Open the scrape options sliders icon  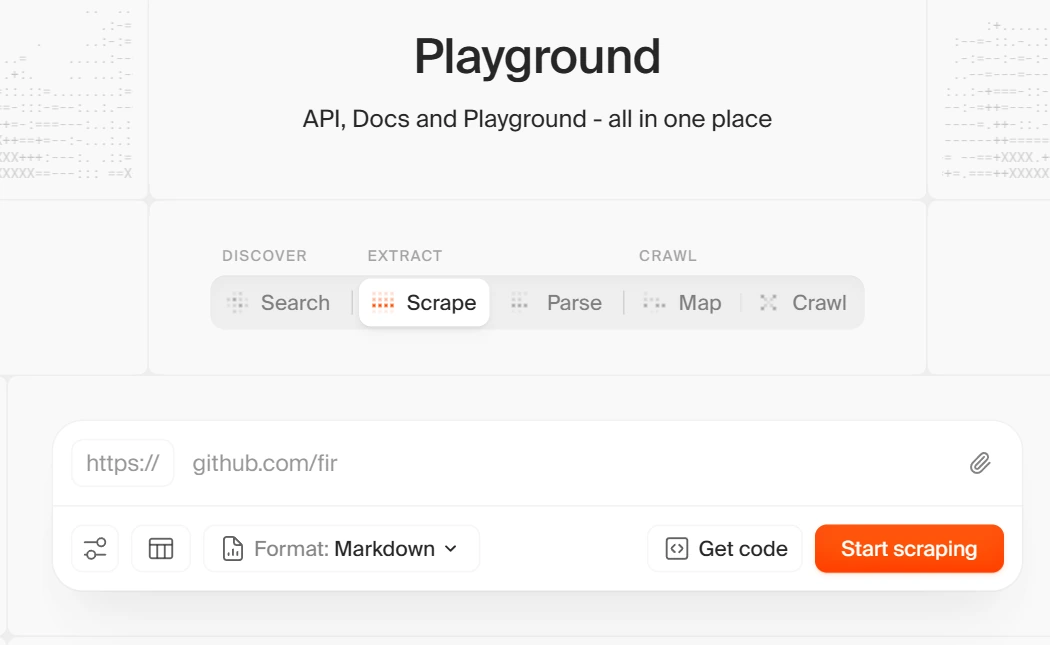[95, 549]
